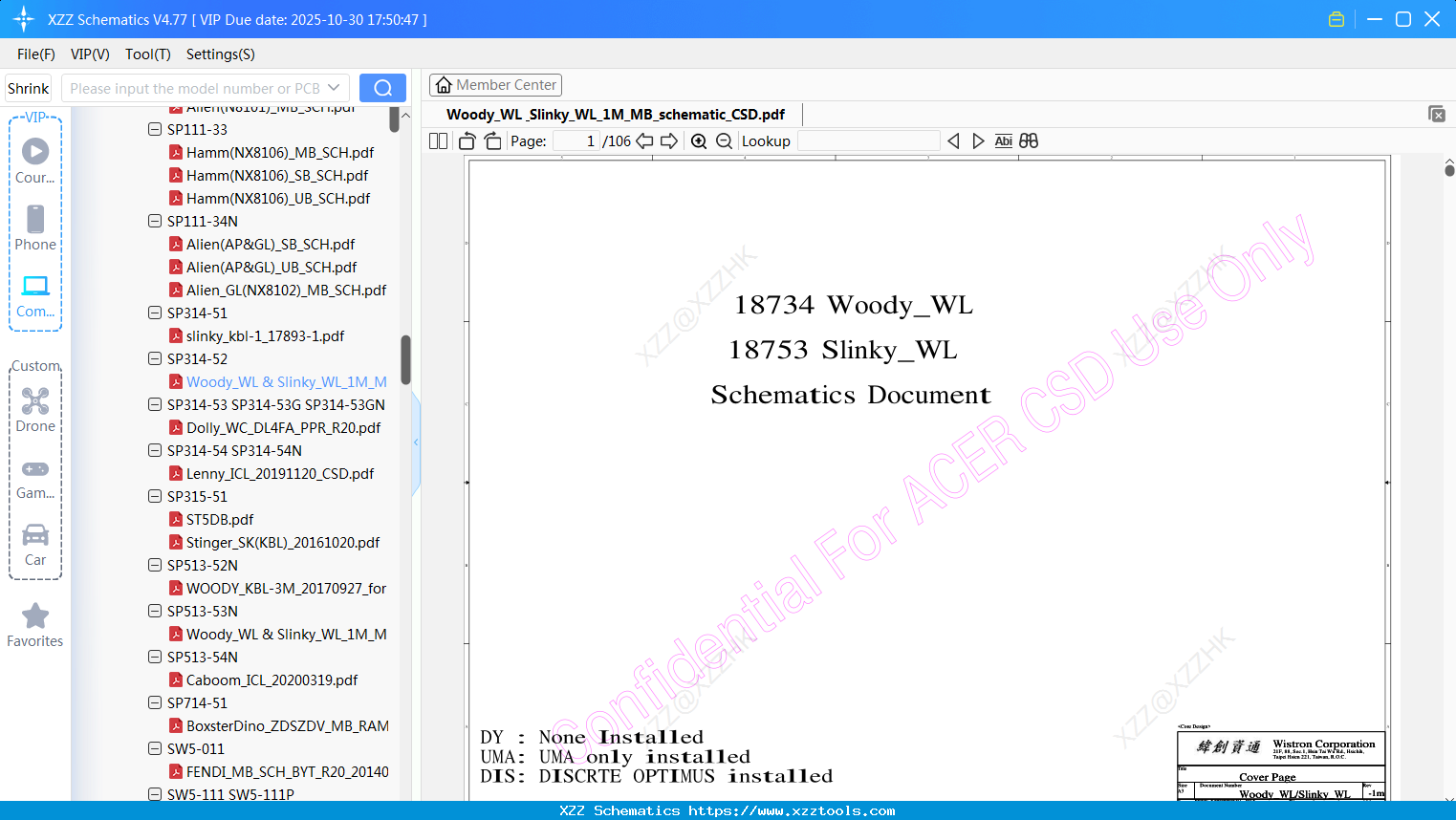The image size is (1456, 820).
Task: Open the File(F) menu
Action: [x=36, y=54]
